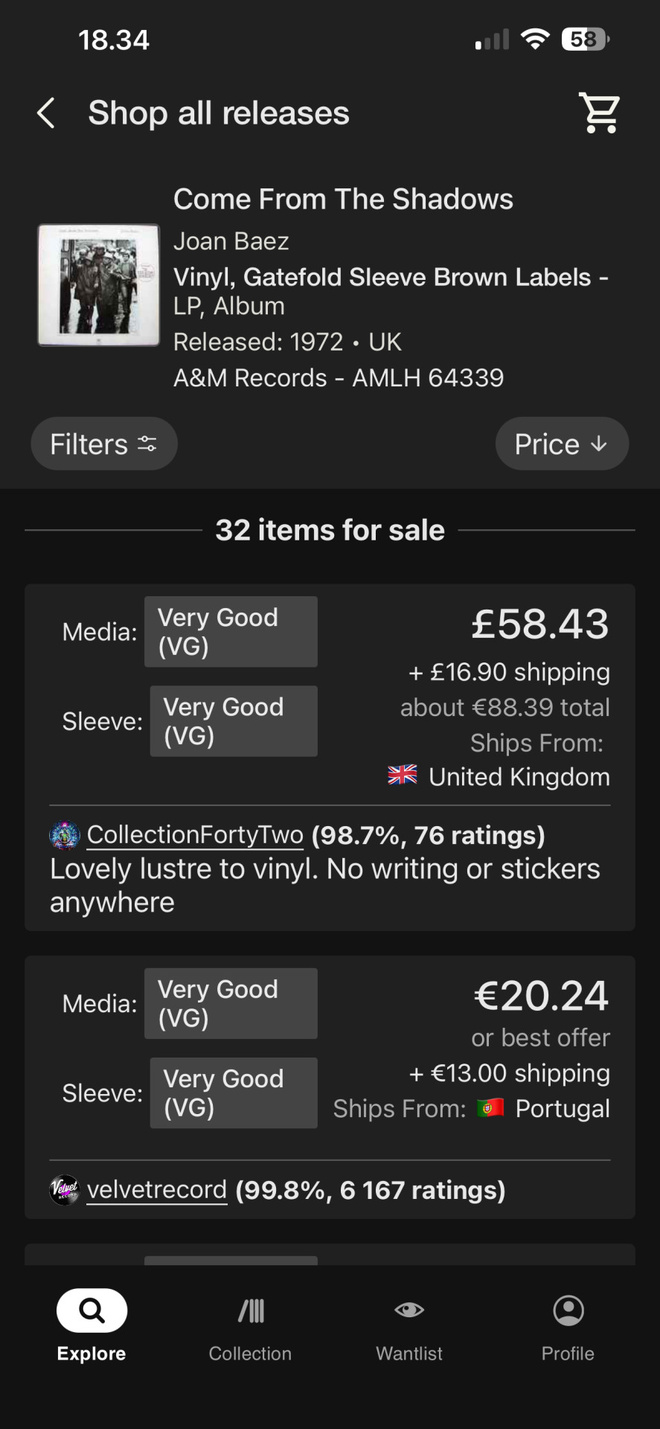660x1429 pixels.
Task: Go to the Profile tab
Action: click(568, 1326)
